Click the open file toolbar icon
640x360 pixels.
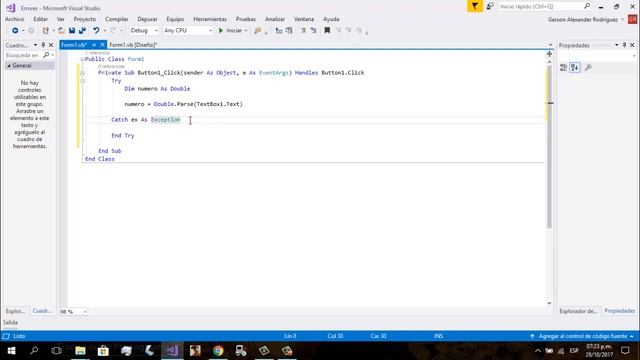(x=61, y=31)
